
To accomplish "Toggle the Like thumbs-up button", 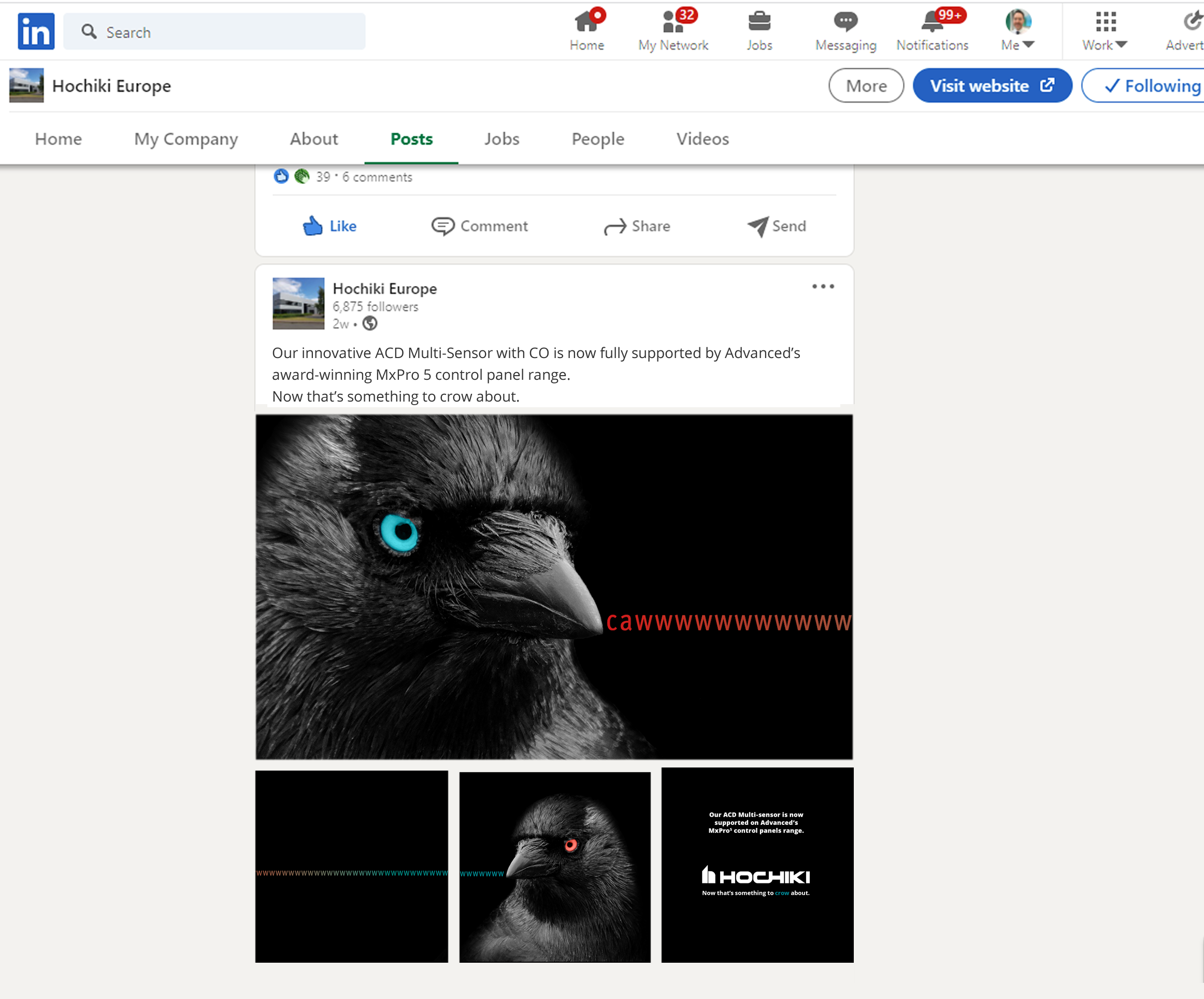I will click(329, 226).
